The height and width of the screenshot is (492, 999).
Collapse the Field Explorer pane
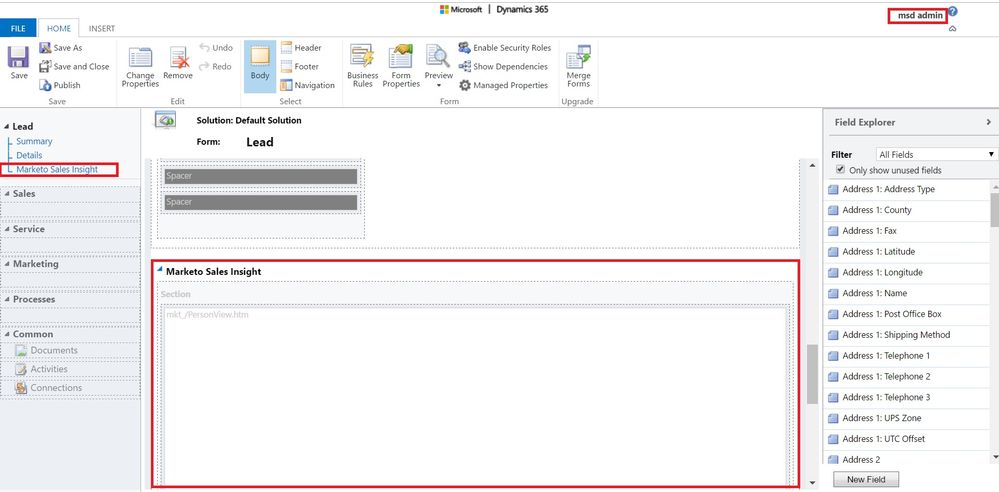point(988,122)
